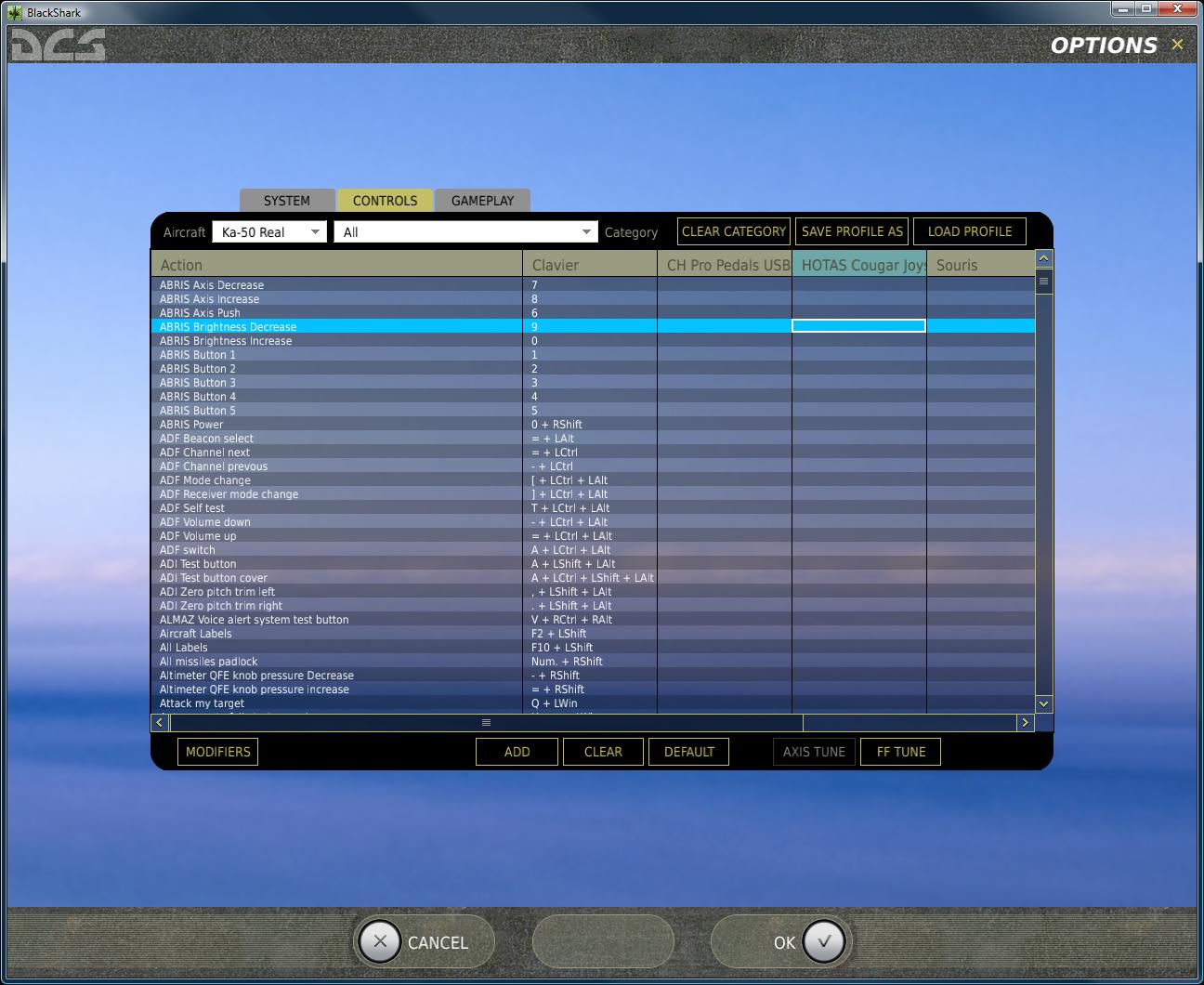The image size is (1204, 985).
Task: Select the ADI Test button row
Action: coord(593,564)
